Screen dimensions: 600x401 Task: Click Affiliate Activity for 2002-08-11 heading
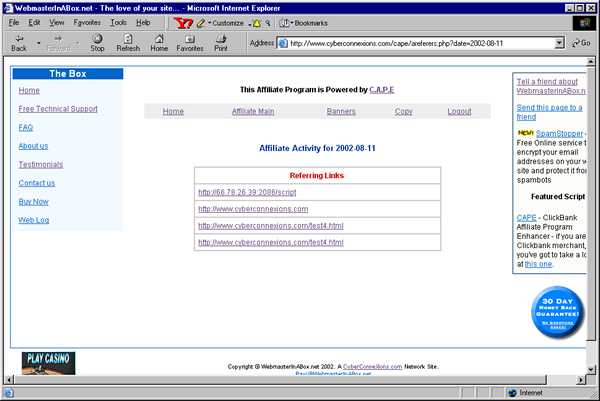[x=317, y=148]
